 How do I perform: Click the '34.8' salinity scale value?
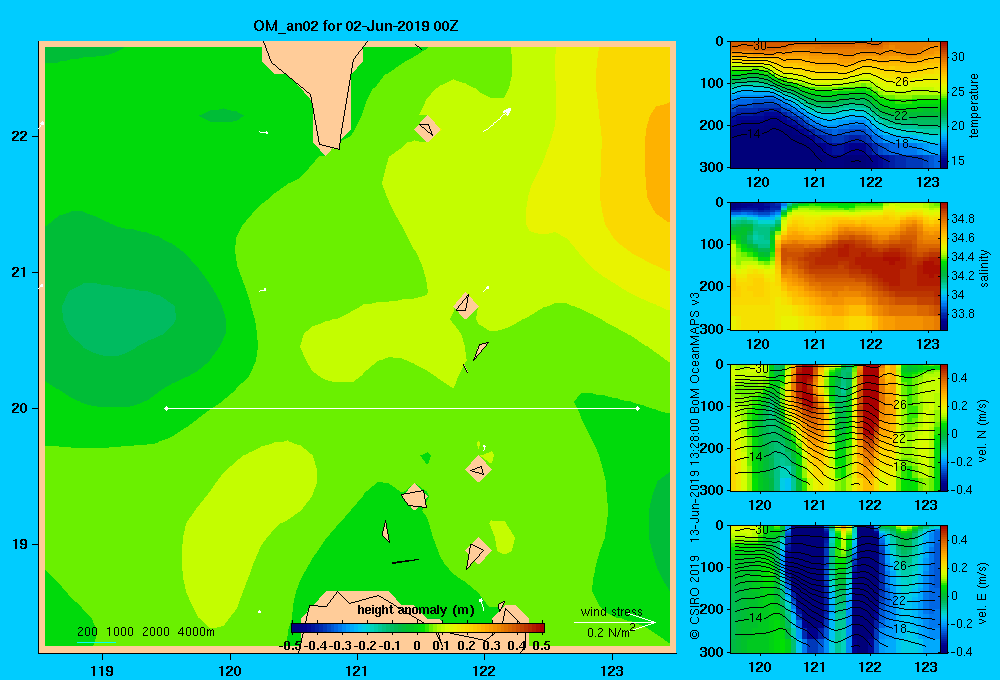[962, 219]
